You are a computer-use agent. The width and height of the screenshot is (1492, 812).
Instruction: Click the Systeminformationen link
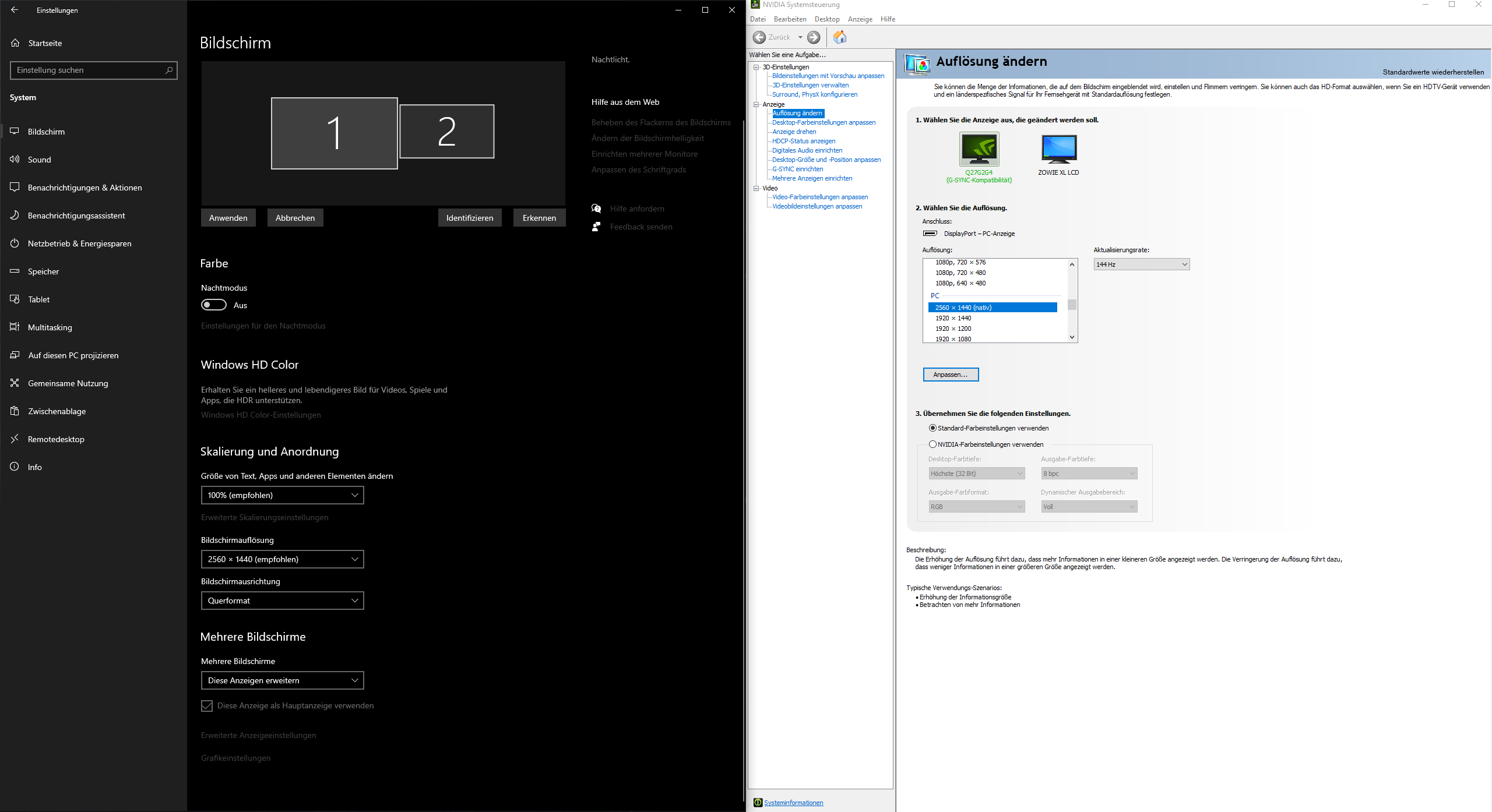click(793, 803)
